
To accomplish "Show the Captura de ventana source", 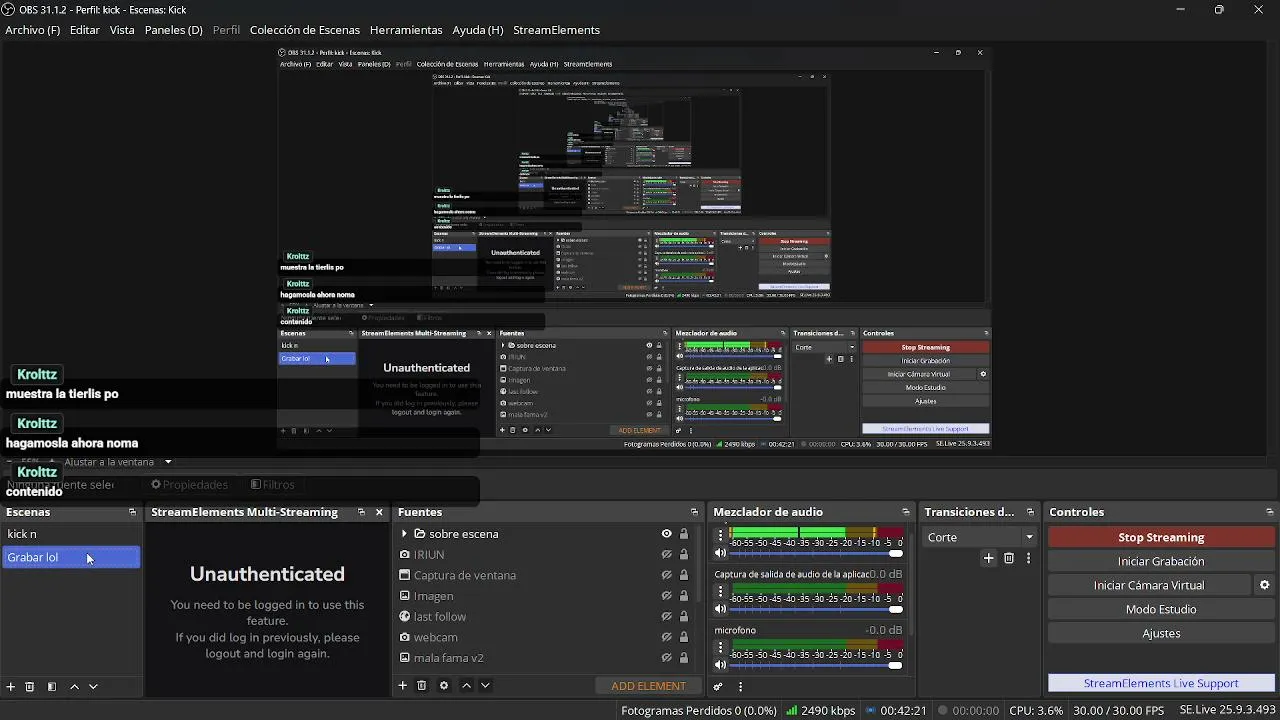I will pyautogui.click(x=667, y=575).
